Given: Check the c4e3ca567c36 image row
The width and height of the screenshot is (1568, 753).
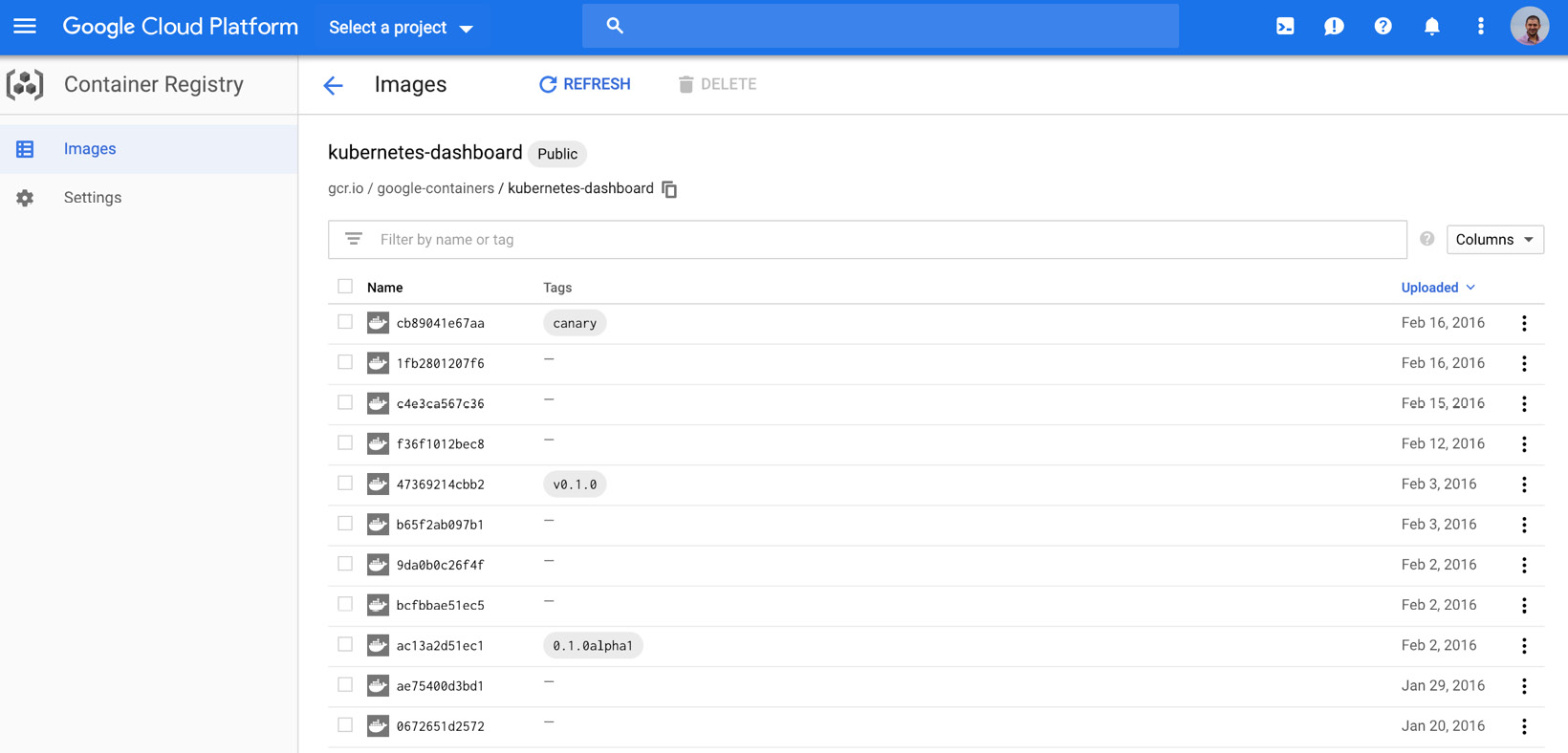Looking at the screenshot, I should tap(345, 402).
